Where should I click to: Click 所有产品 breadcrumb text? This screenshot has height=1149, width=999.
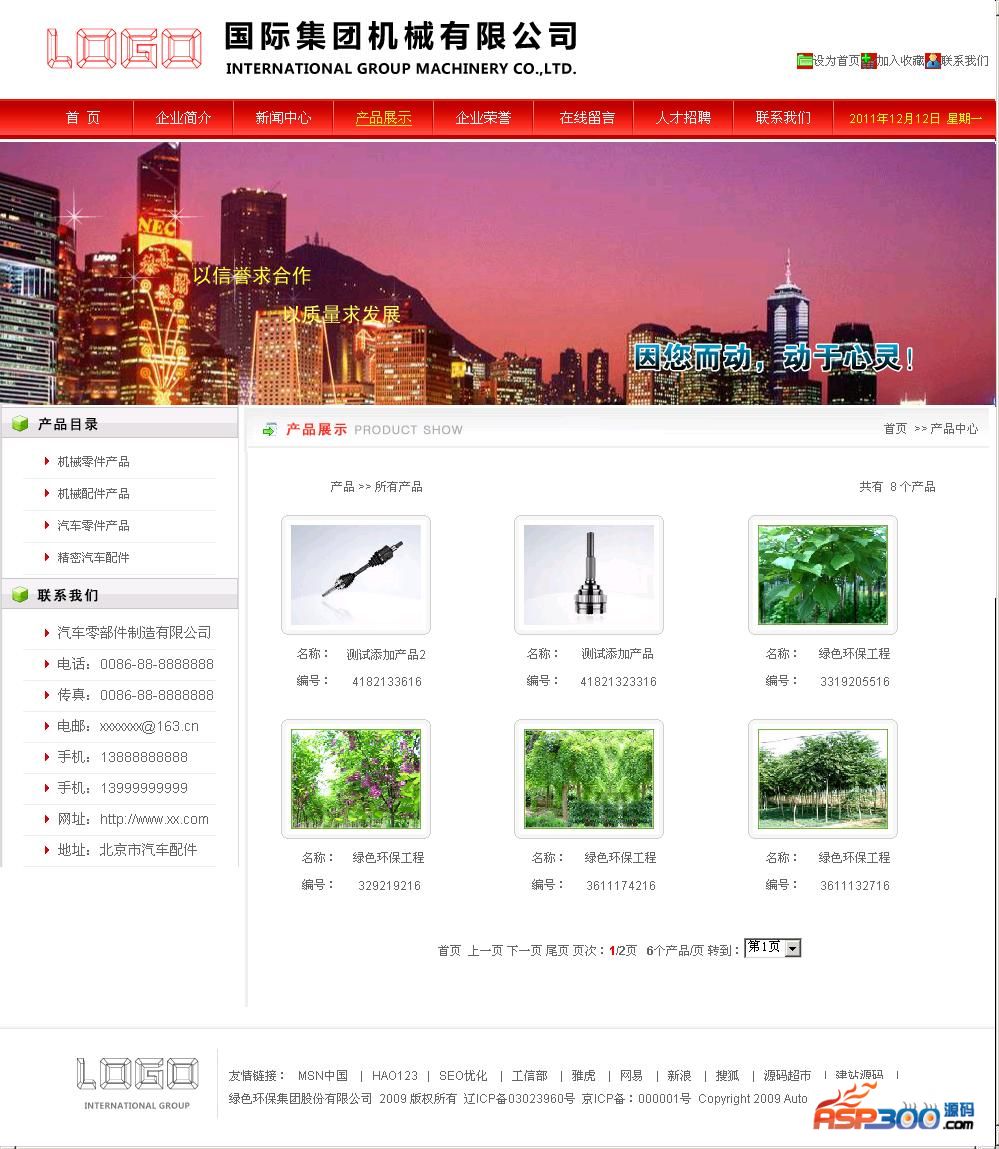(398, 487)
